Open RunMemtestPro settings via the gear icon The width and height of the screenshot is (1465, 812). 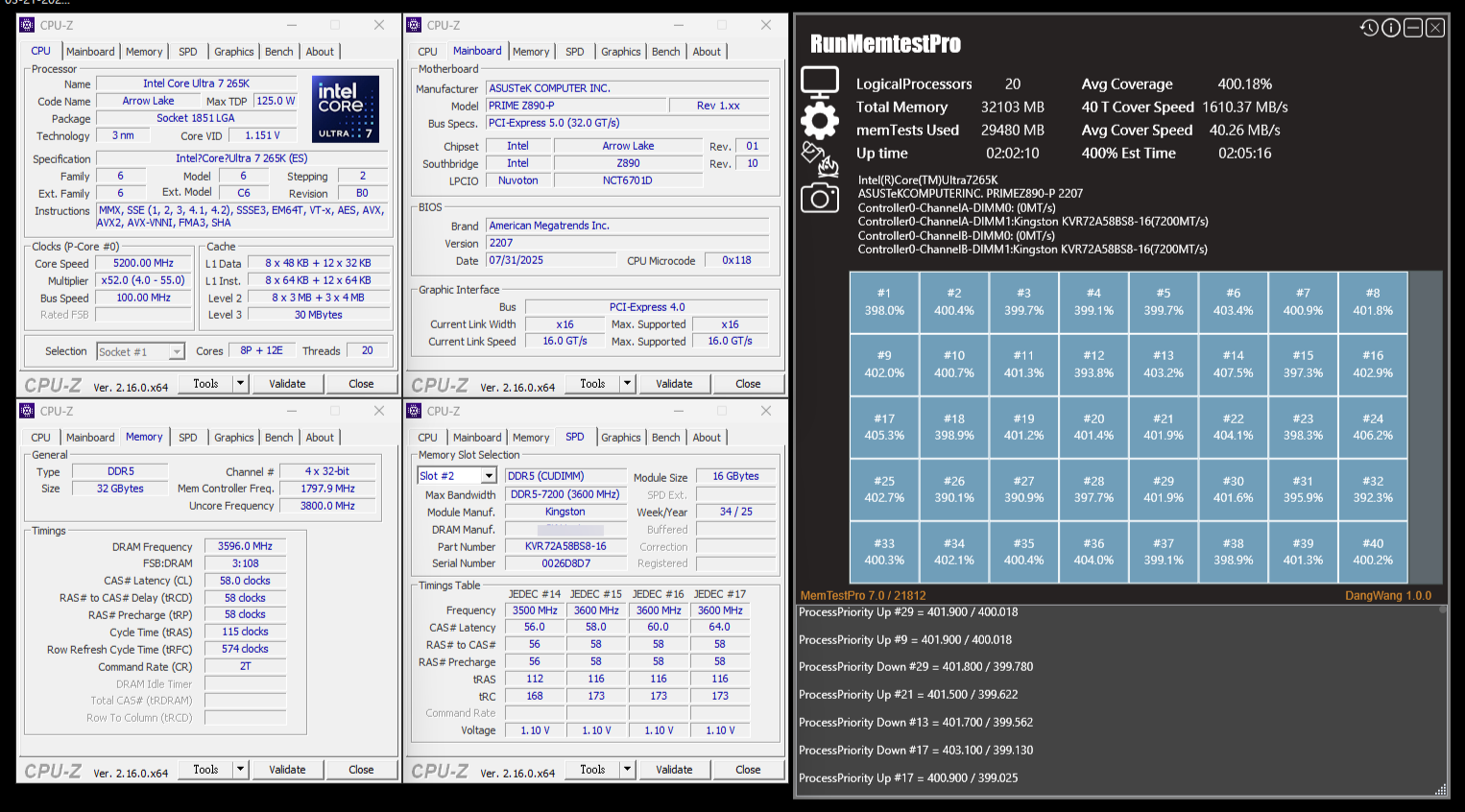pyautogui.click(x=820, y=119)
